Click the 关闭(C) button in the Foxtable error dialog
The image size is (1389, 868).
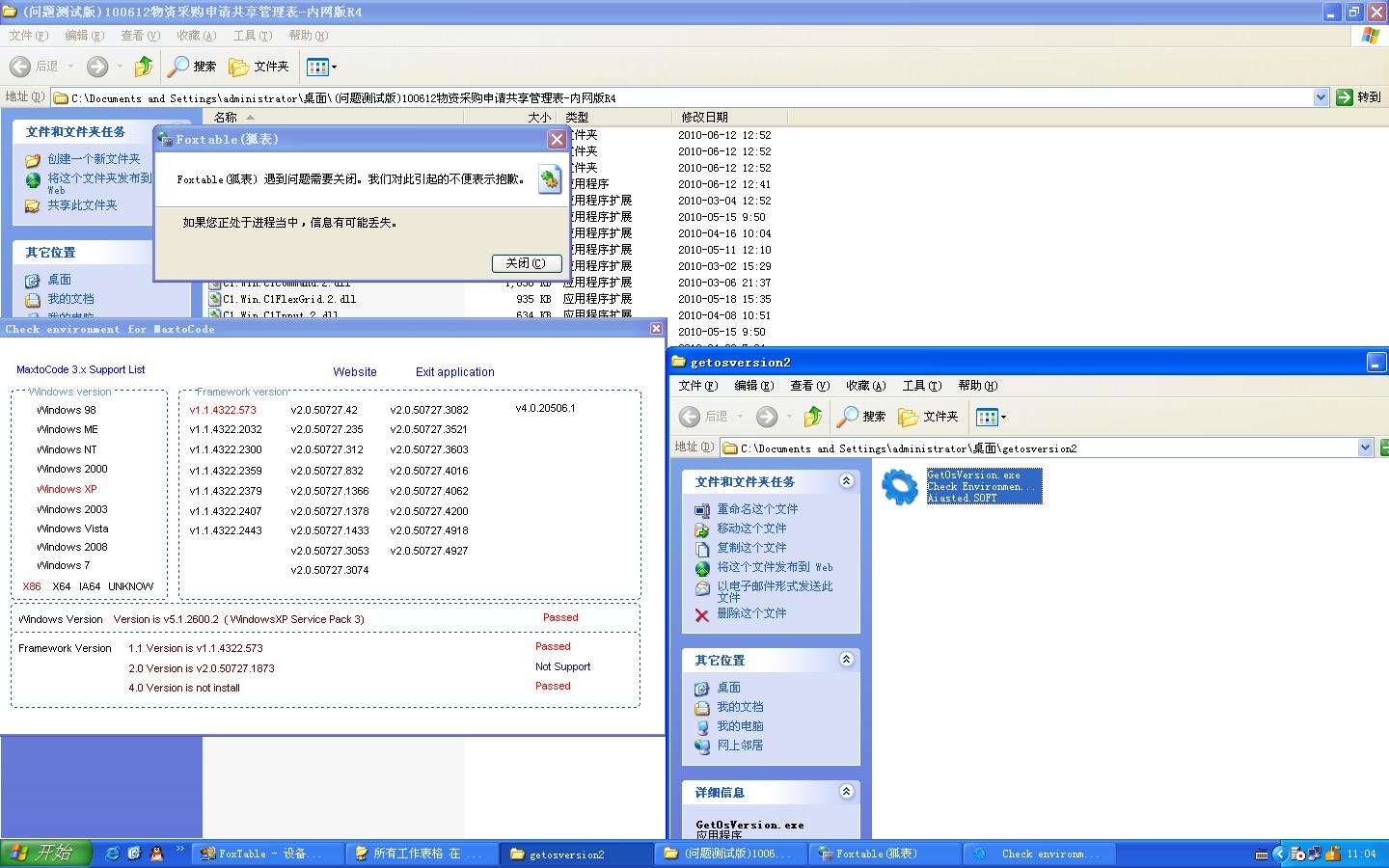coord(526,263)
